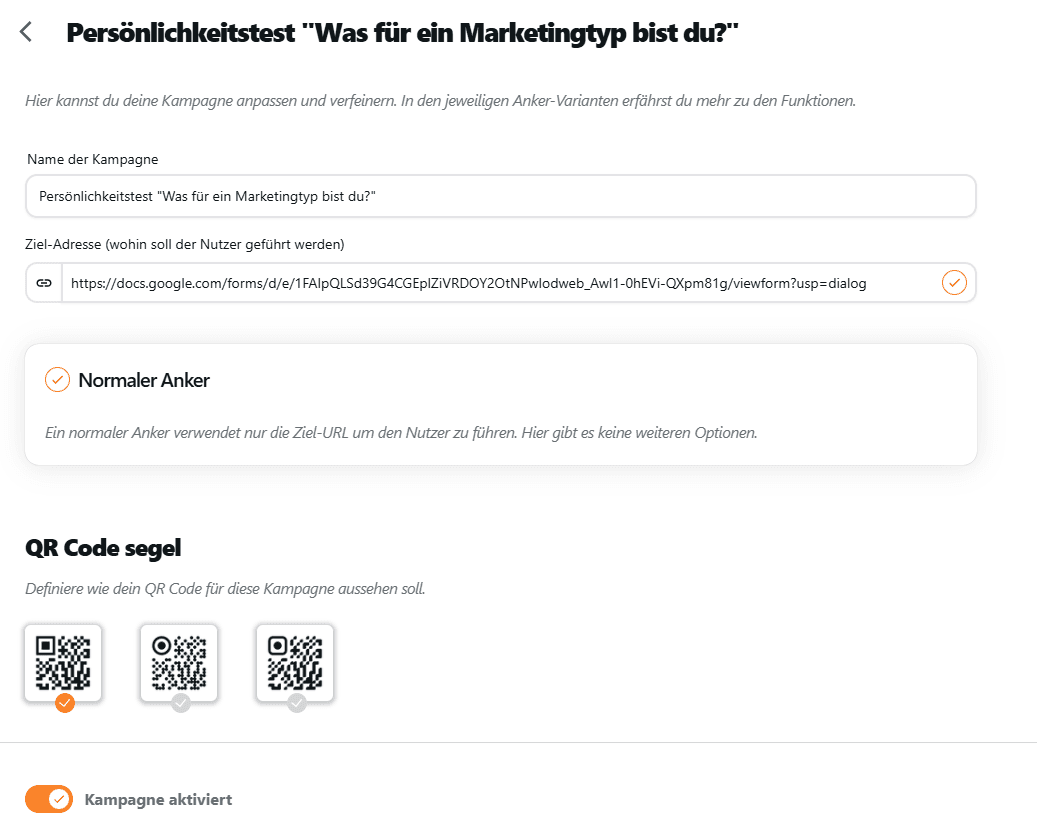The image size is (1037, 822).
Task: Pick the third QR code style thumbnail
Action: 294,661
